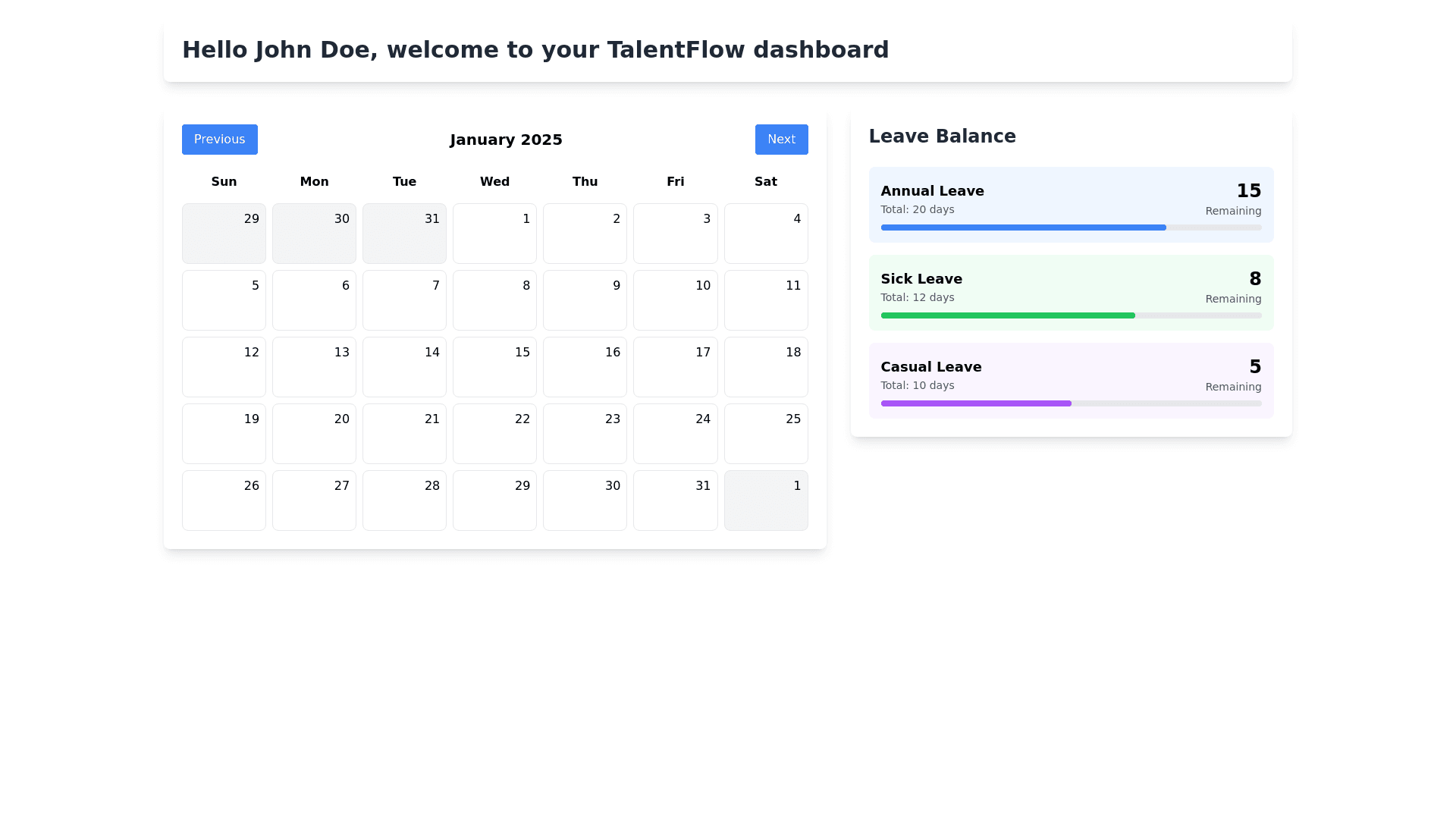
Task: Click the blue Annual Leave progress bar
Action: (1024, 227)
